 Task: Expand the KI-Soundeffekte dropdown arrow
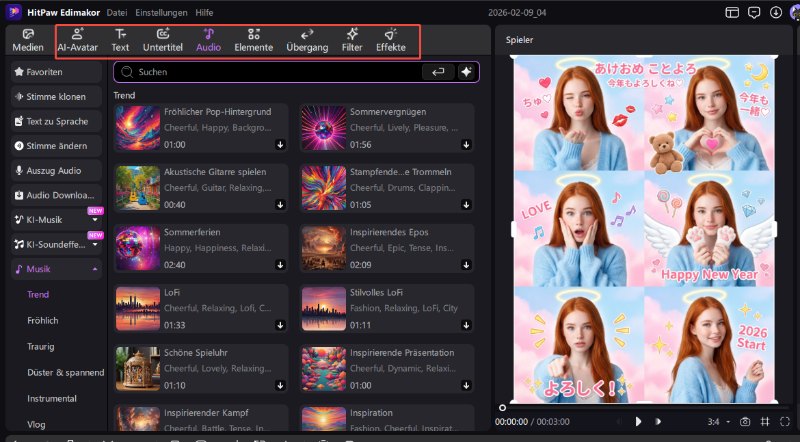point(95,244)
